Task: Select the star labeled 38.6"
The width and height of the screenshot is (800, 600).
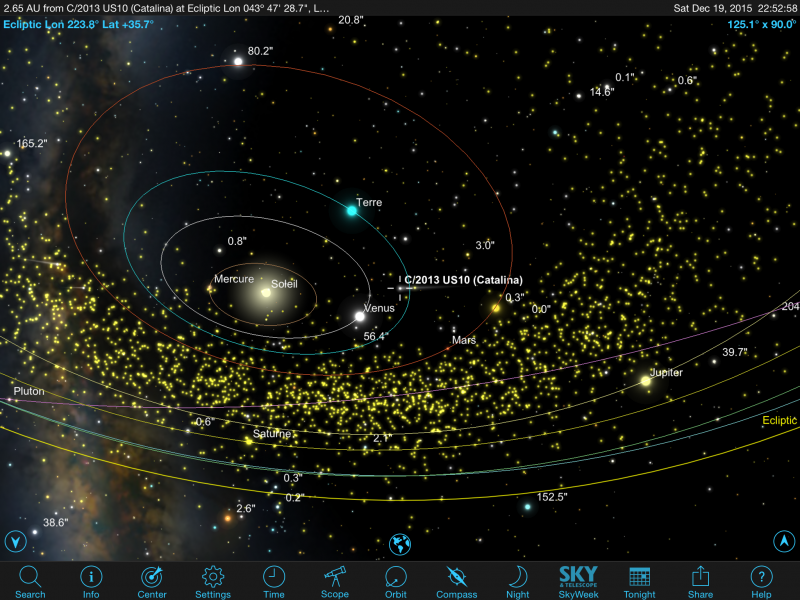Action: 35,532
